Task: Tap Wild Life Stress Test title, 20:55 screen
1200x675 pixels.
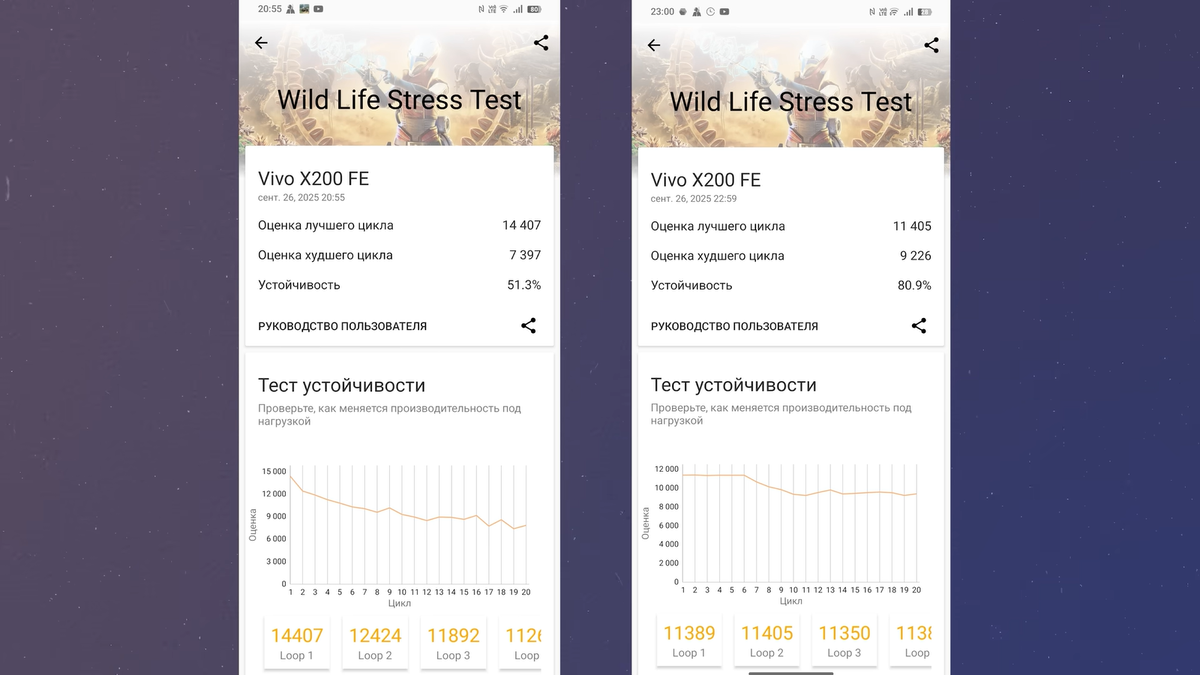Action: [x=399, y=100]
